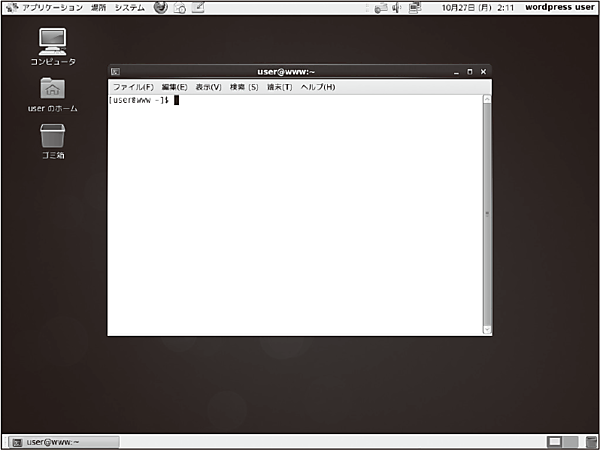This screenshot has height=450, width=600.
Task: Open the terminal ヘルプ(H) menu
Action: pyautogui.click(x=318, y=87)
